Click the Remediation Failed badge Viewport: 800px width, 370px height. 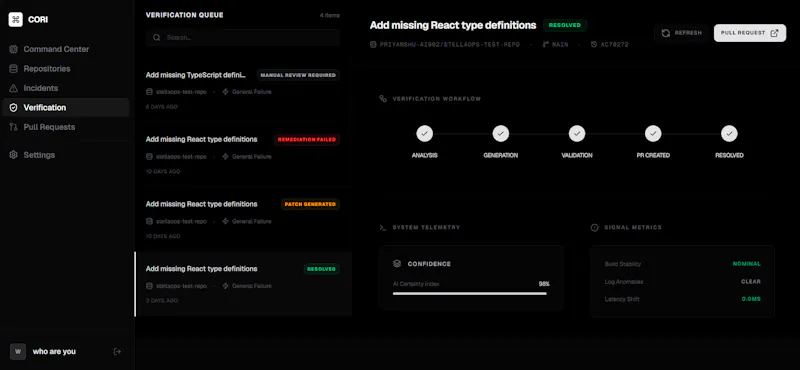307,139
